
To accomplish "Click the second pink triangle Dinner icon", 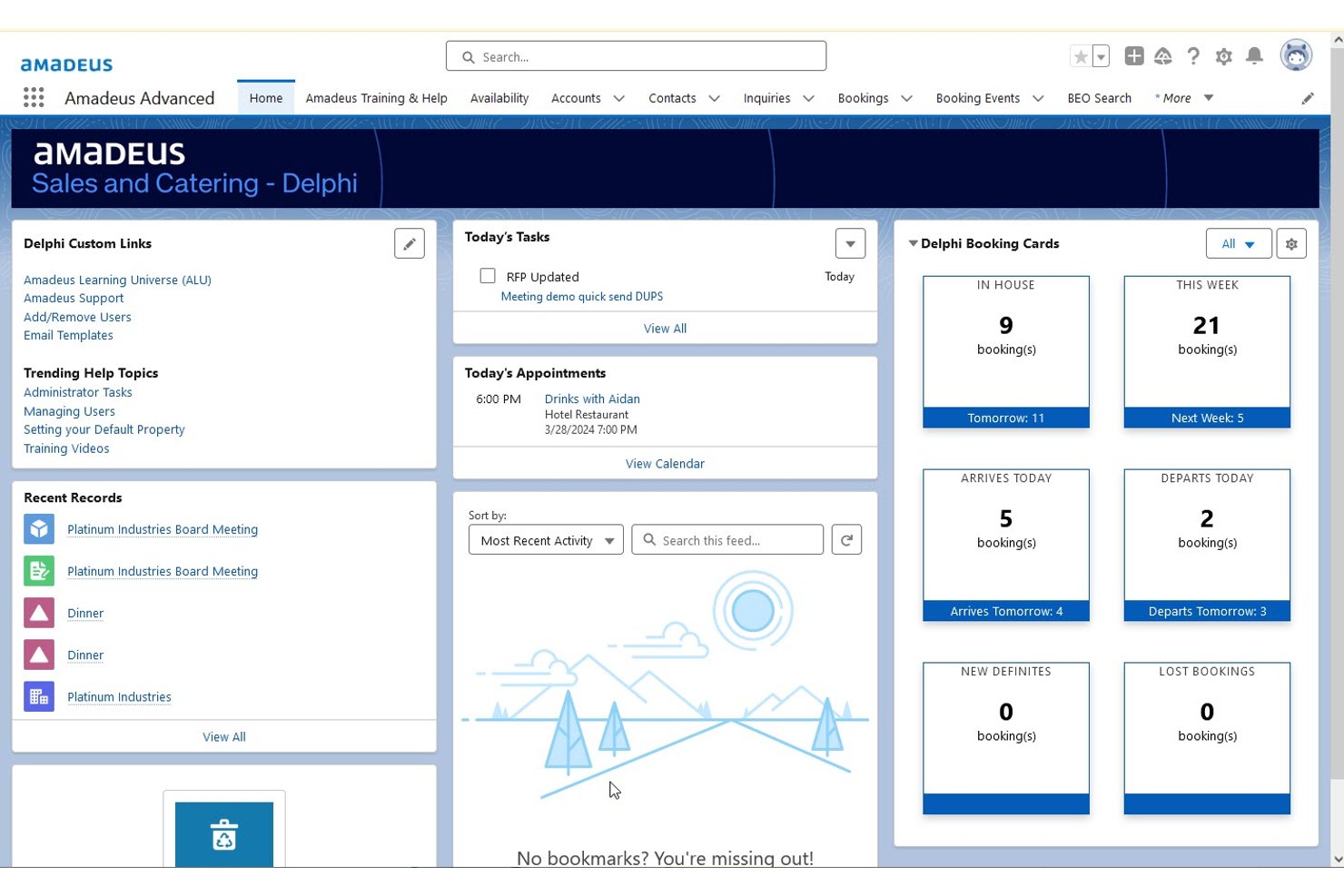I will pyautogui.click(x=39, y=655).
